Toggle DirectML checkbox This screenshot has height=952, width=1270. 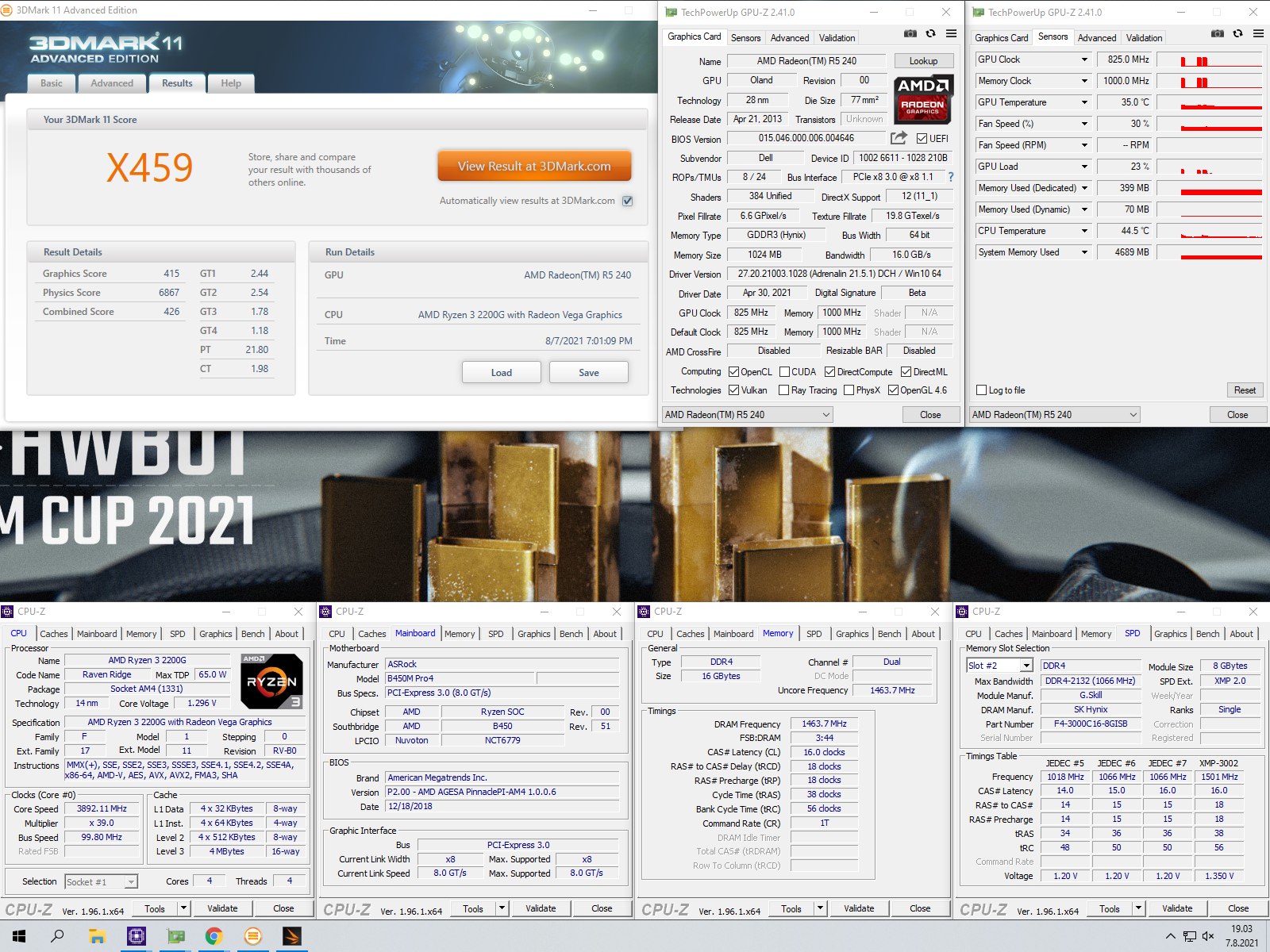(x=906, y=372)
